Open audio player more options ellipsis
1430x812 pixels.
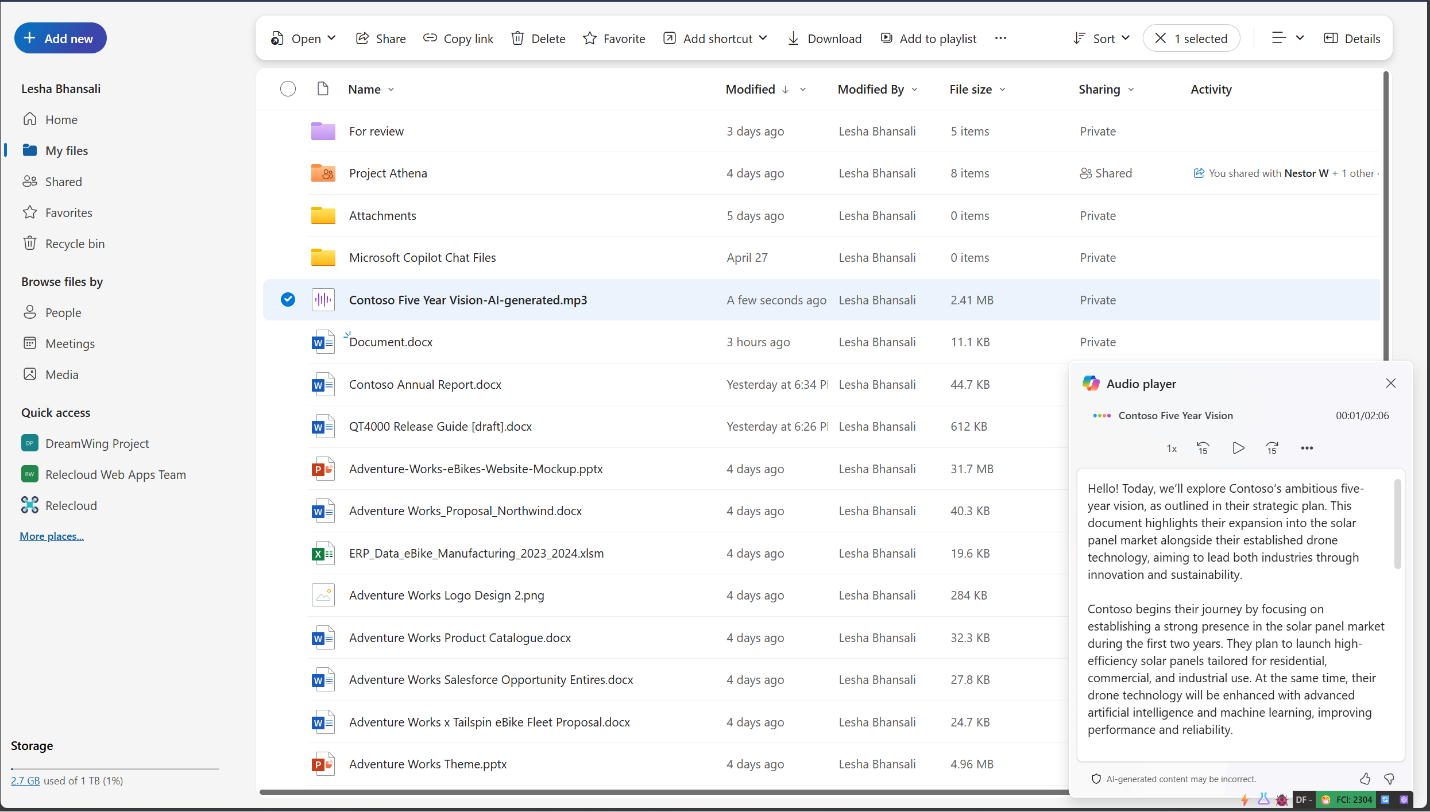click(1306, 448)
